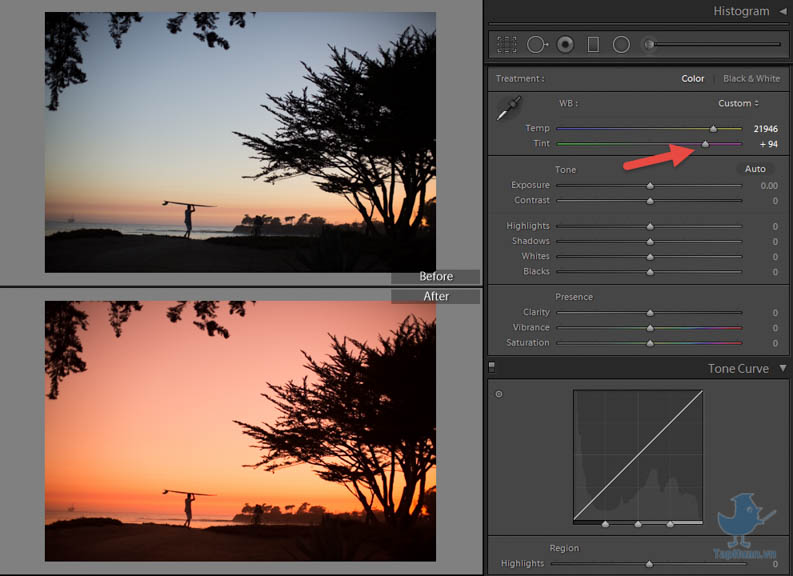Click the Auto tone button

tap(755, 169)
